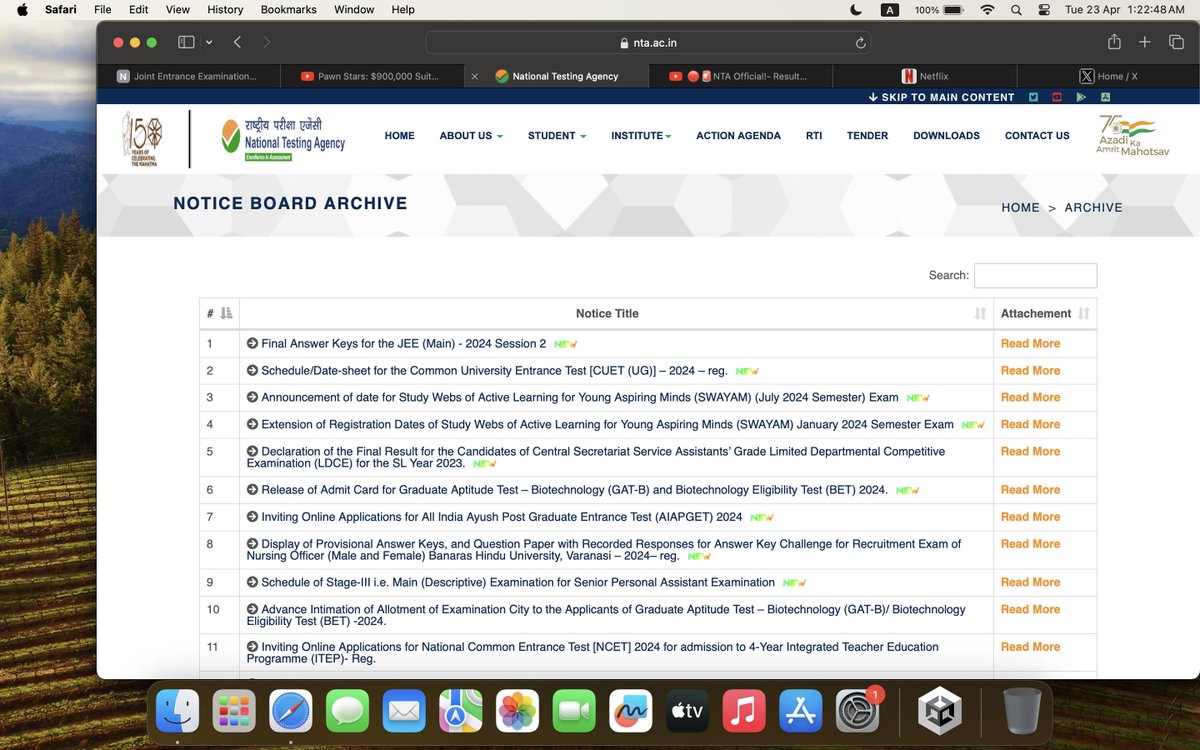
Task: Go to DOWNLOADS page
Action: point(946,136)
